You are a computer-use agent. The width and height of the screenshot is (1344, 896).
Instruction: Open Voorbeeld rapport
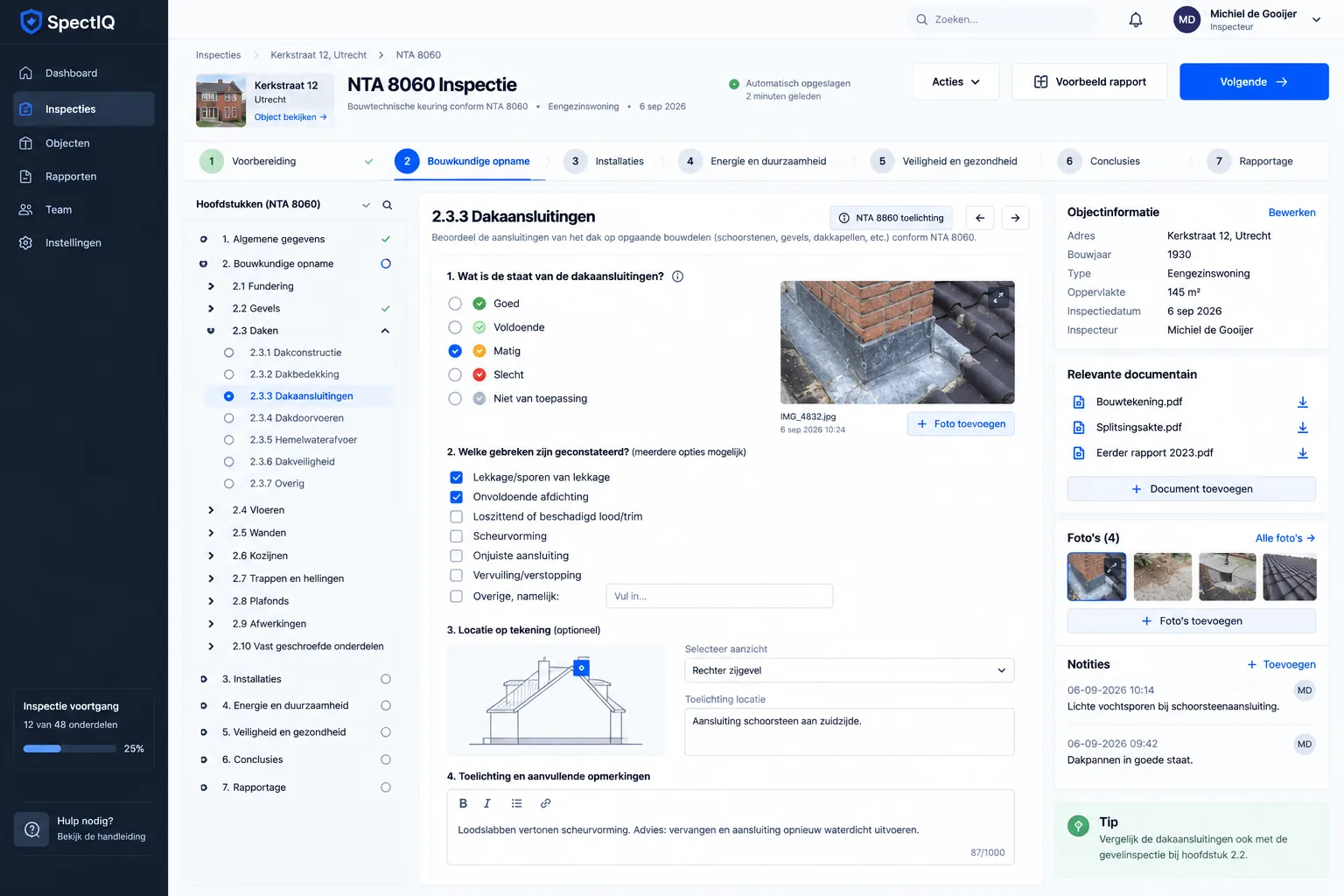tap(1089, 82)
